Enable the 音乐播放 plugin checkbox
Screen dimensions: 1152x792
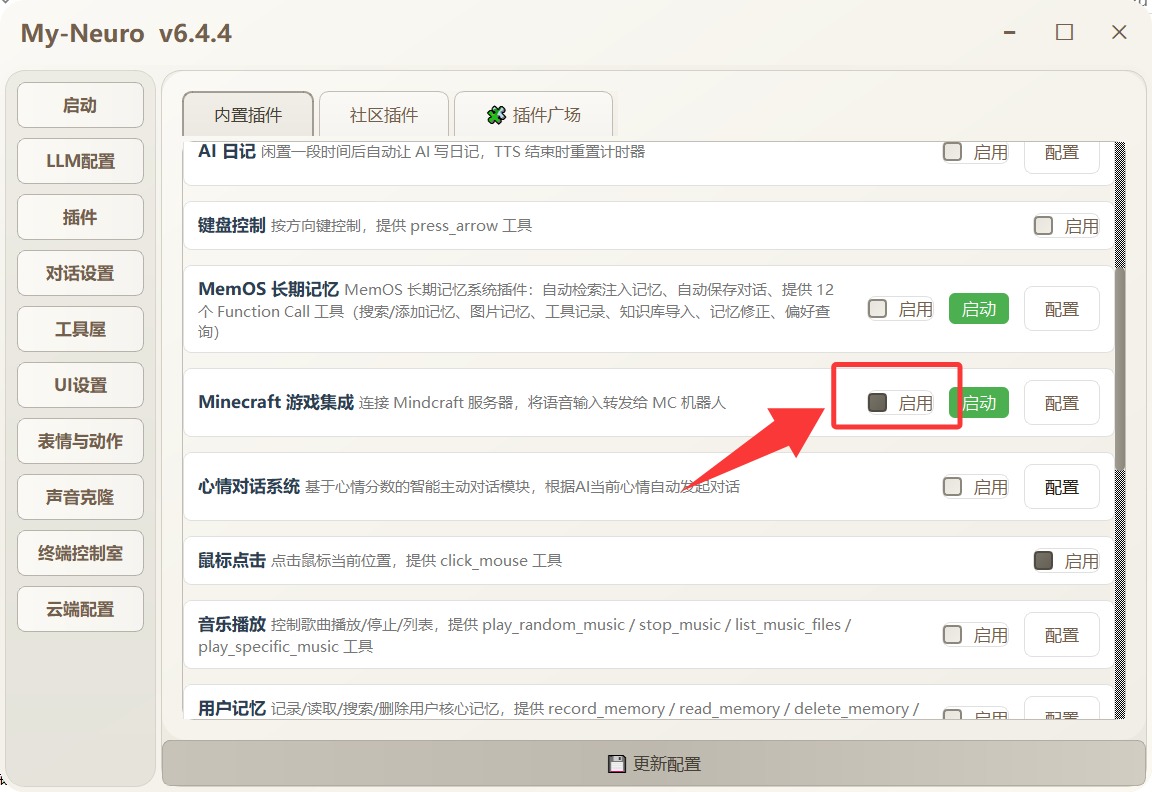(x=953, y=635)
